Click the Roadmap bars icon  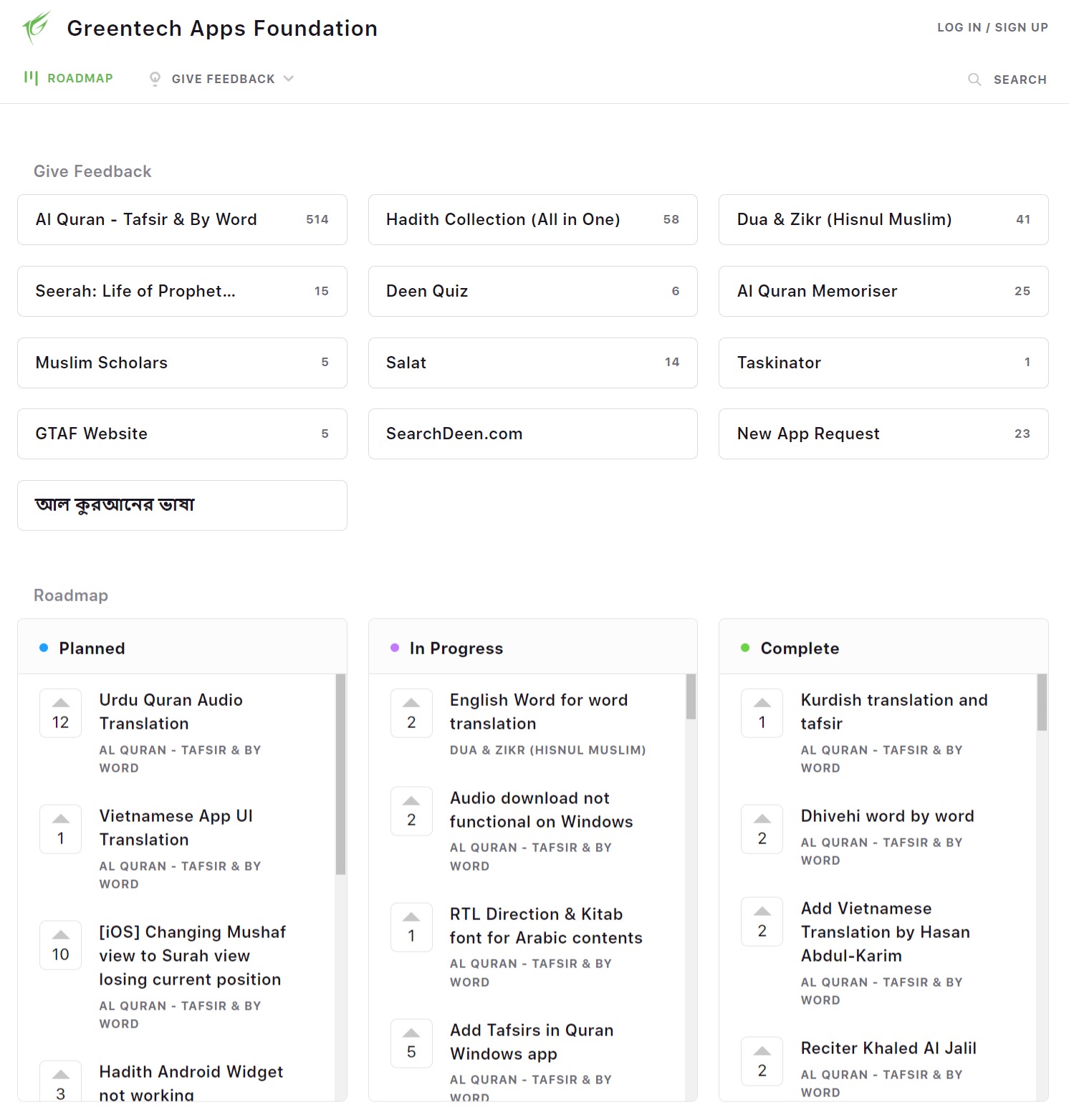pyautogui.click(x=31, y=78)
